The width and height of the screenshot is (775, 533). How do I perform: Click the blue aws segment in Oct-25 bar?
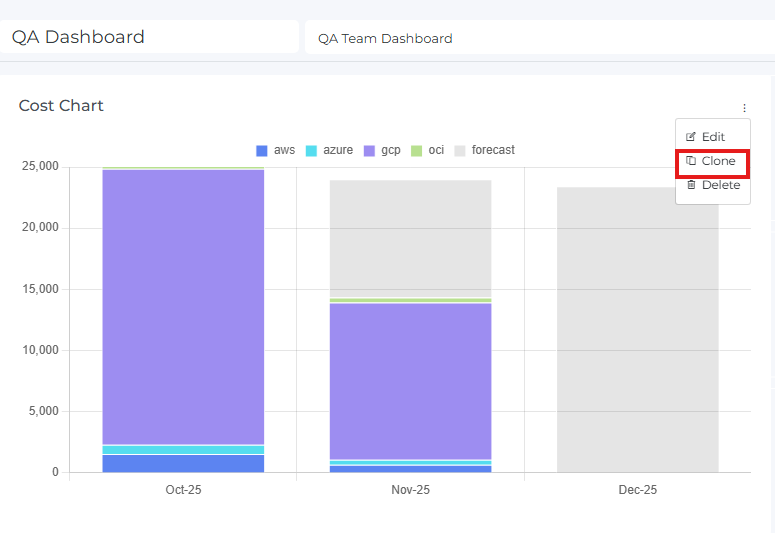(x=183, y=463)
